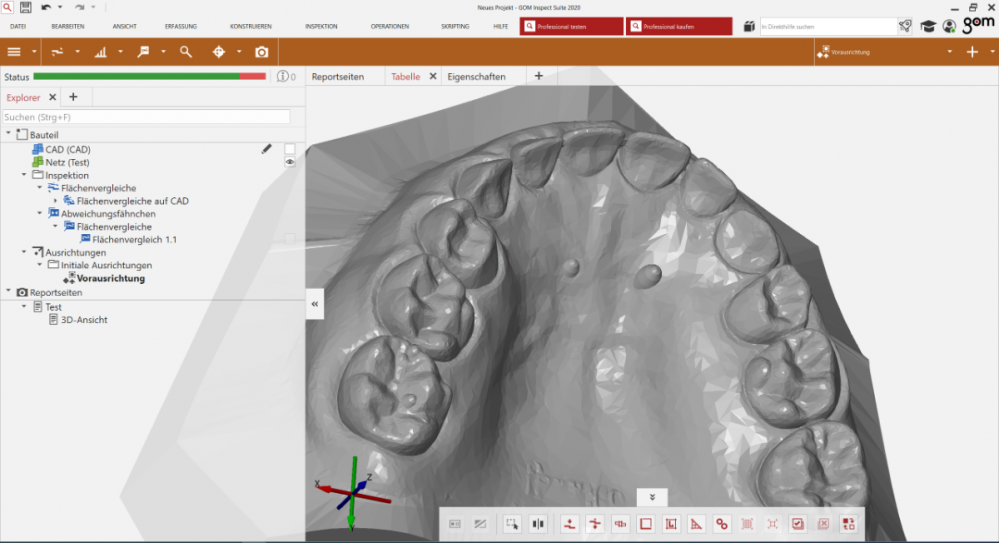Click the pencil edit icon beside CAD (CAD)

[266, 149]
